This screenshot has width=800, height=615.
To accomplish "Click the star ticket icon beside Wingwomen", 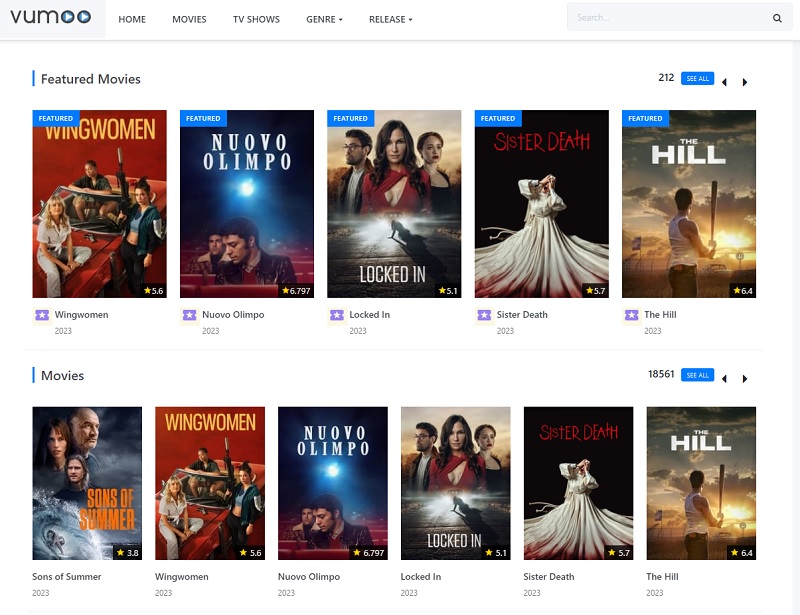I will pos(42,315).
